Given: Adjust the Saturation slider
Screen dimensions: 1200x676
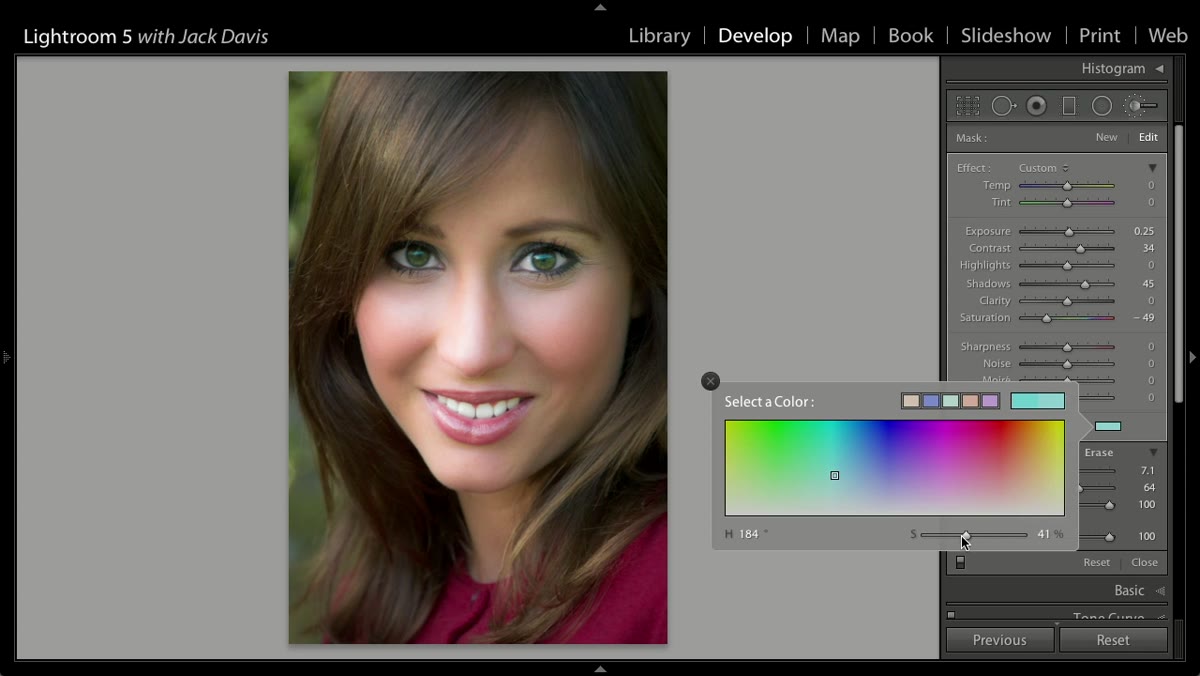Looking at the screenshot, I should coord(1066,318).
